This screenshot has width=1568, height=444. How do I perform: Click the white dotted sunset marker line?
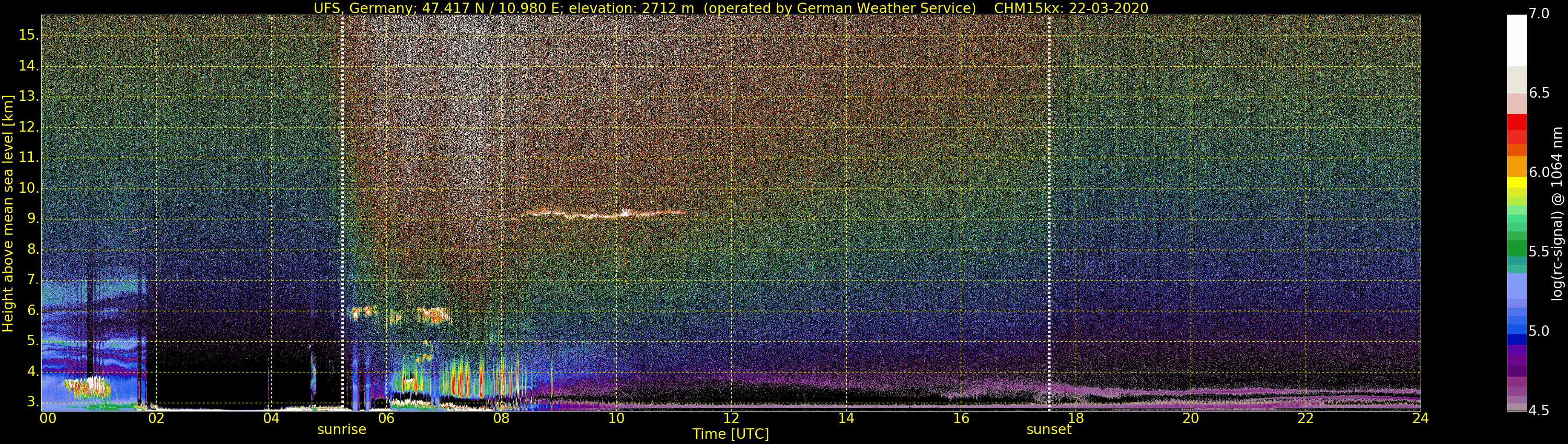tap(1050, 213)
